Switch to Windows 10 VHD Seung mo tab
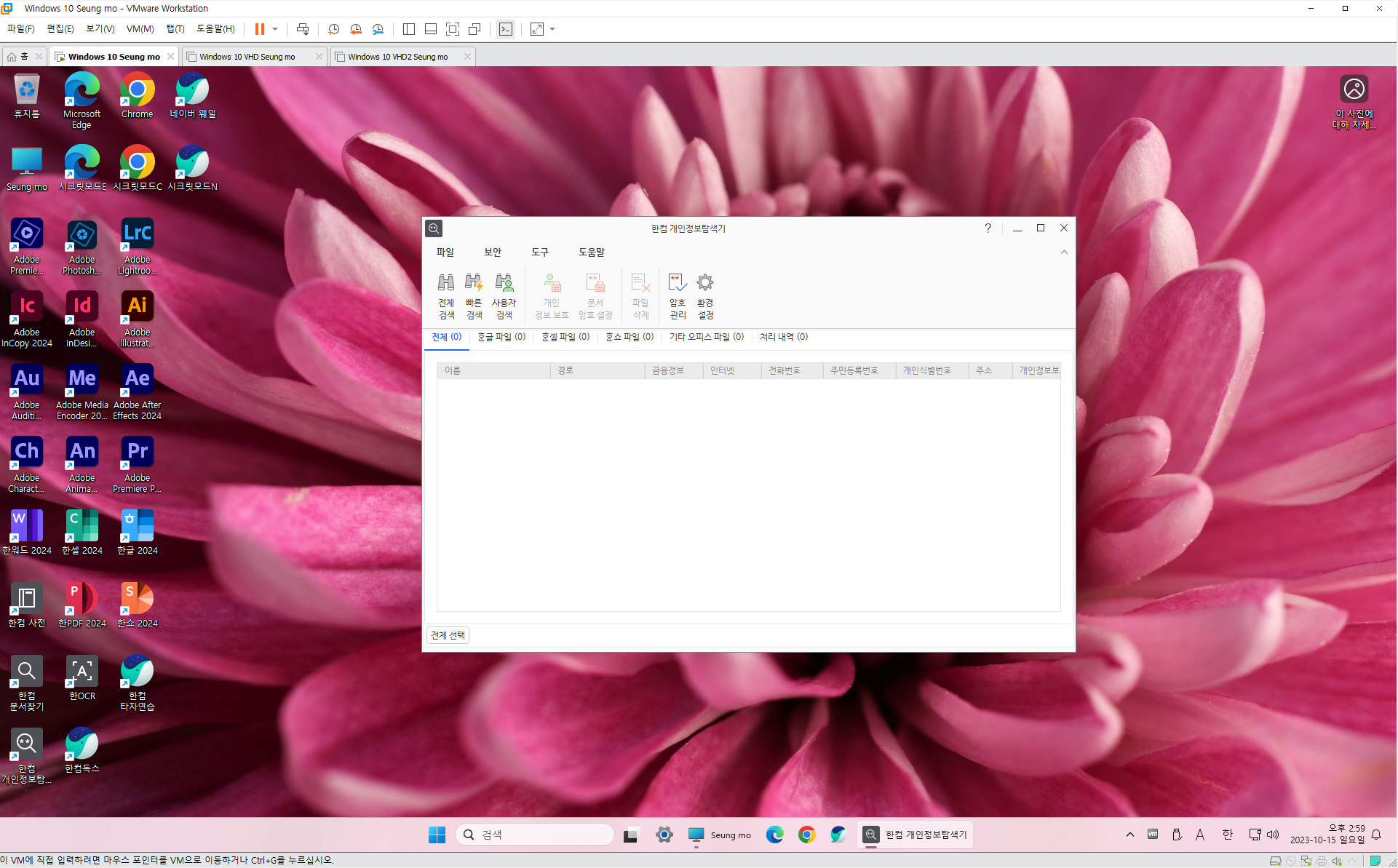 click(247, 57)
